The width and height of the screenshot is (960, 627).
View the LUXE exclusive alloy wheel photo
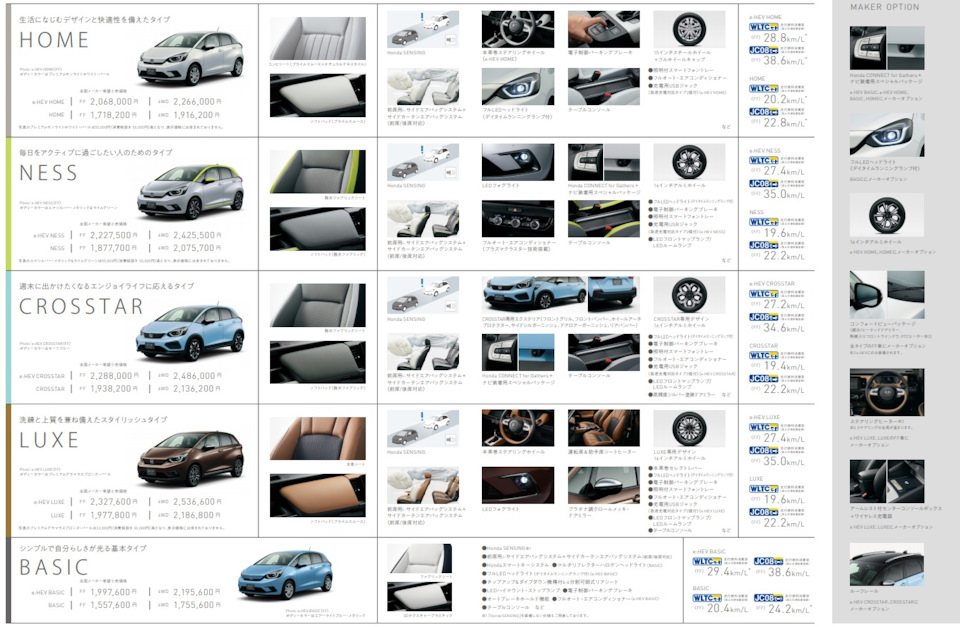coord(689,428)
